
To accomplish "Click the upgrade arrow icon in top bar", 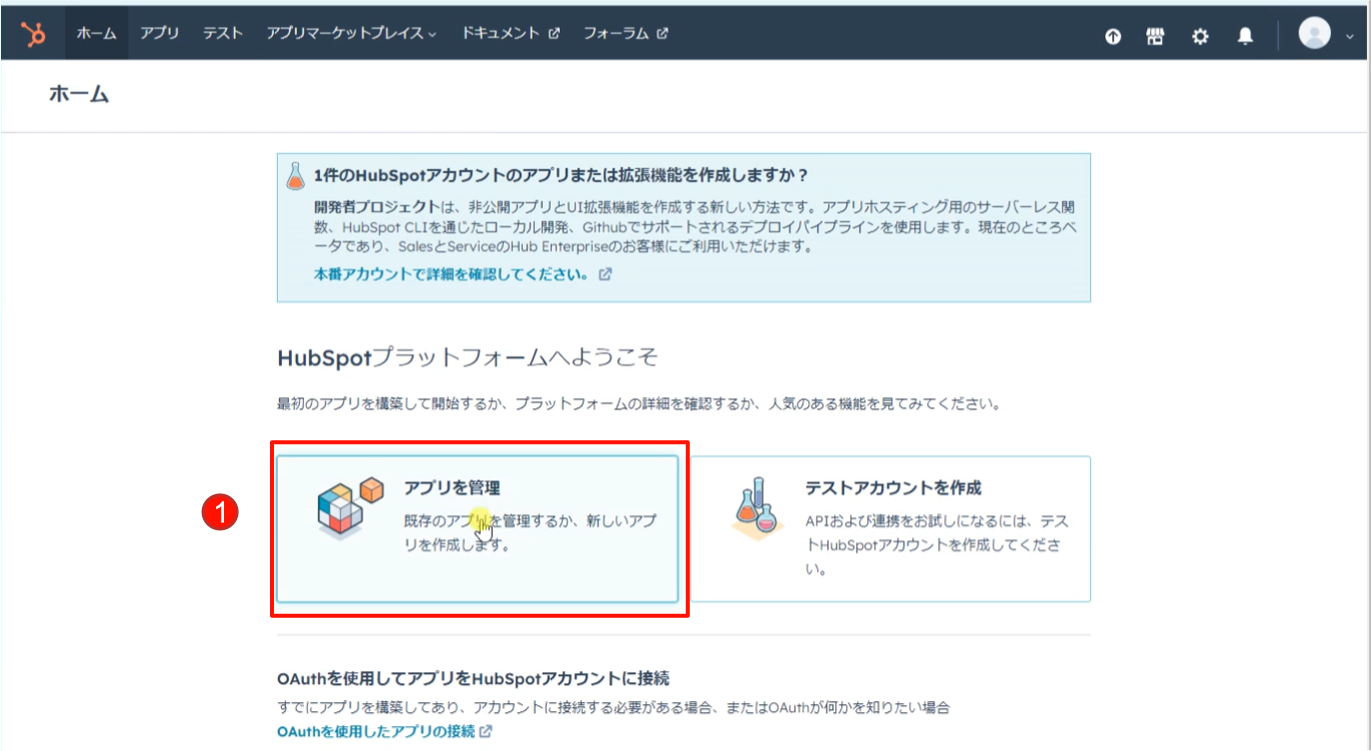I will (x=1113, y=36).
